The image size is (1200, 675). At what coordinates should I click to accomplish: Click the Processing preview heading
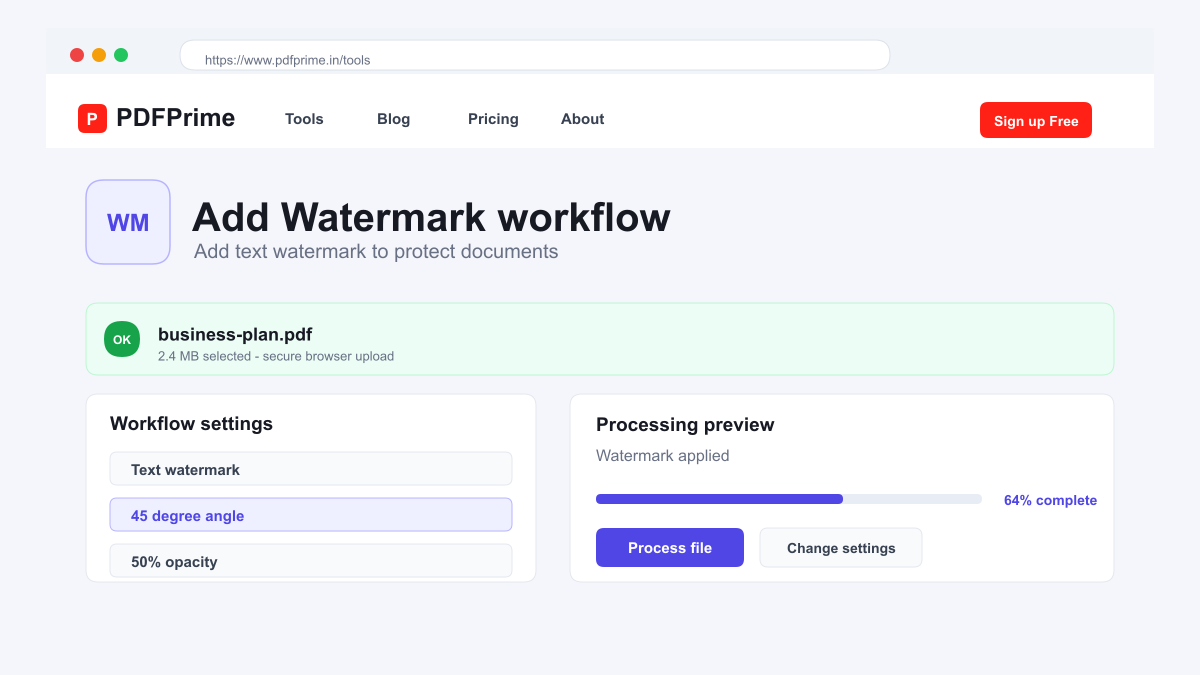[x=685, y=424]
